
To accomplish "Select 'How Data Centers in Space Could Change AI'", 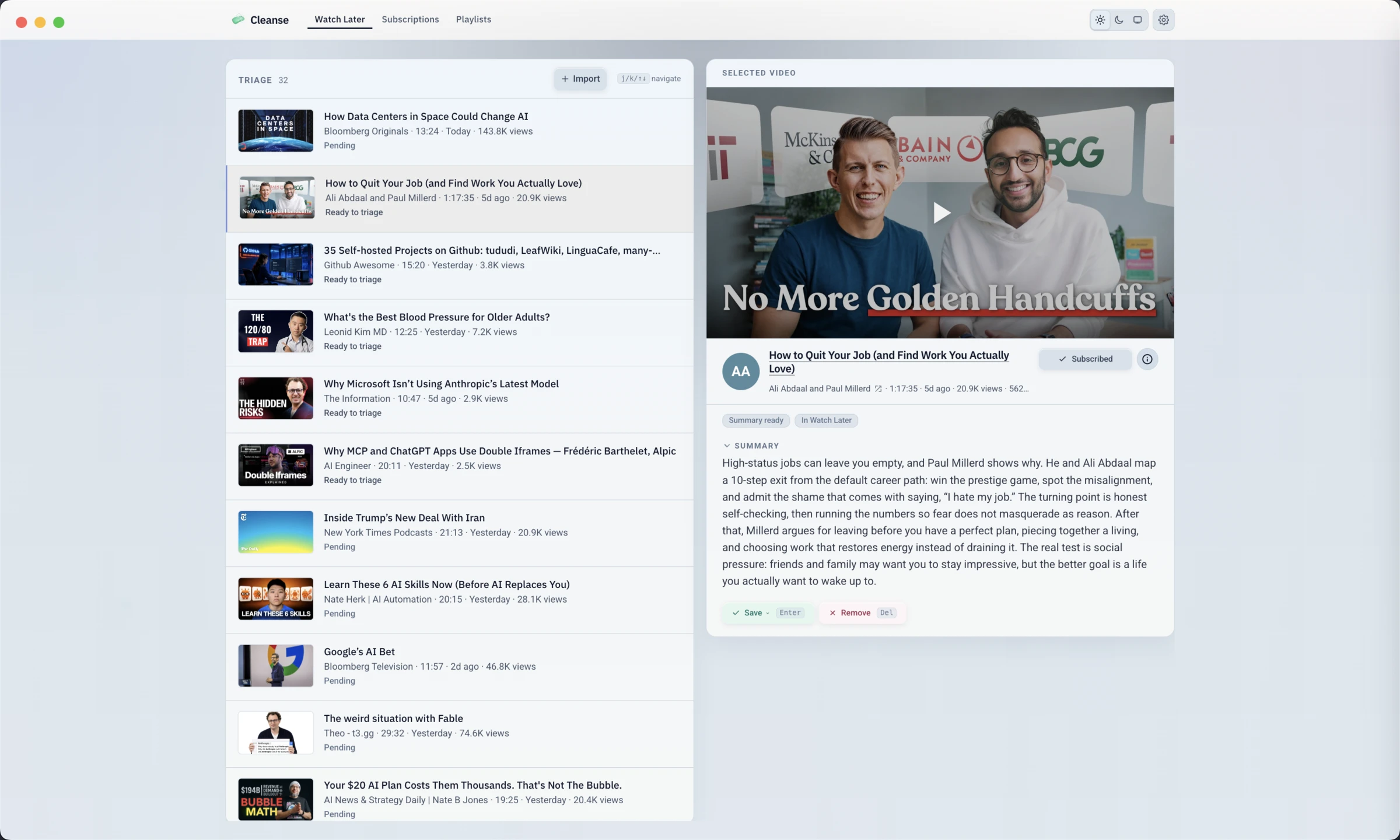I will click(426, 116).
